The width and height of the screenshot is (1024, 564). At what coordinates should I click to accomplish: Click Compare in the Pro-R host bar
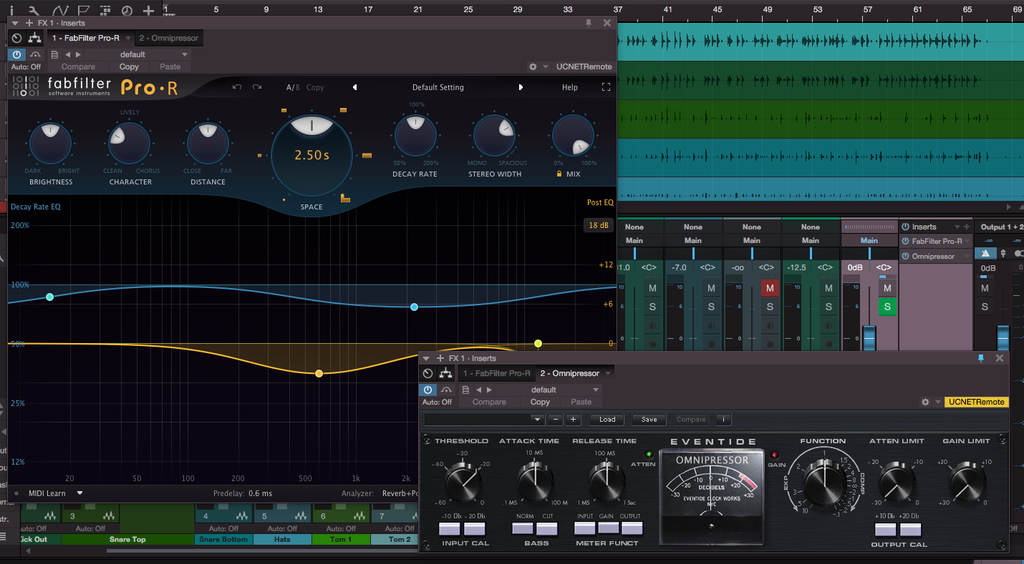tap(78, 67)
